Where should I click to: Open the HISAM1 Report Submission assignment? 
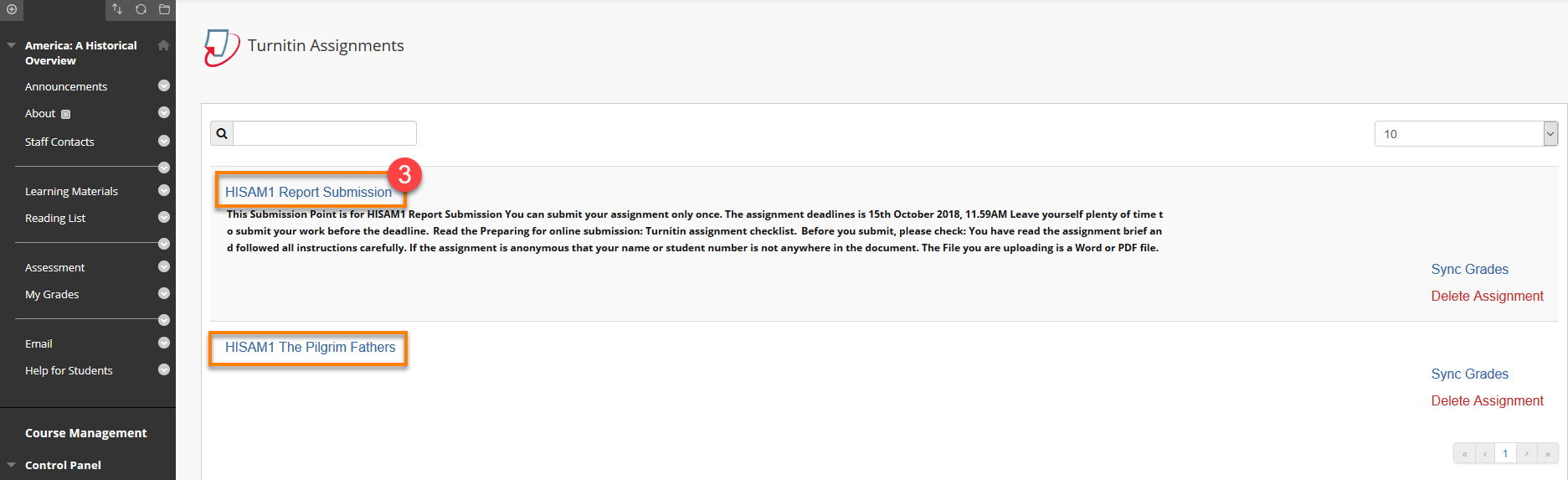[x=308, y=192]
